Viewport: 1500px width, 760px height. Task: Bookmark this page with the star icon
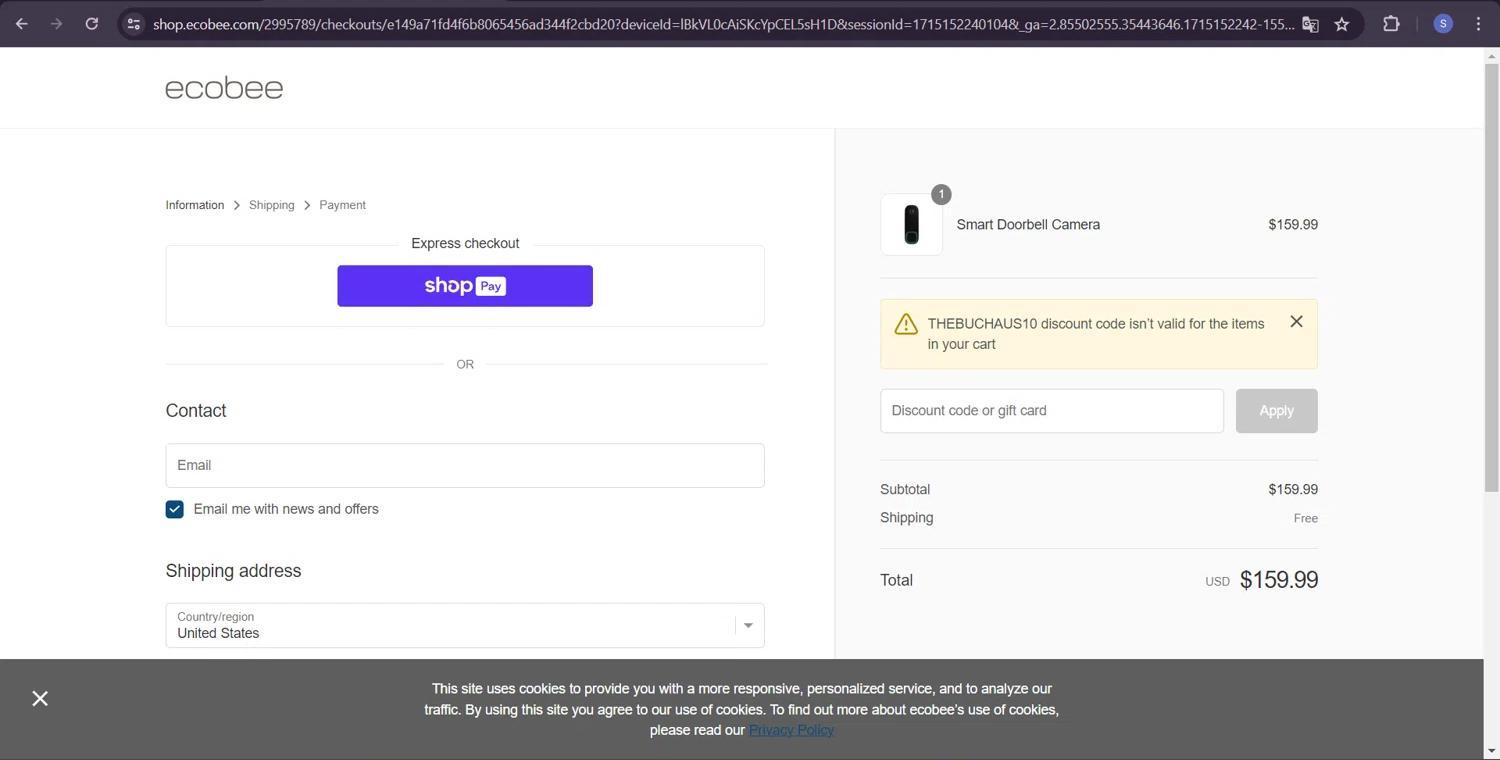point(1342,24)
